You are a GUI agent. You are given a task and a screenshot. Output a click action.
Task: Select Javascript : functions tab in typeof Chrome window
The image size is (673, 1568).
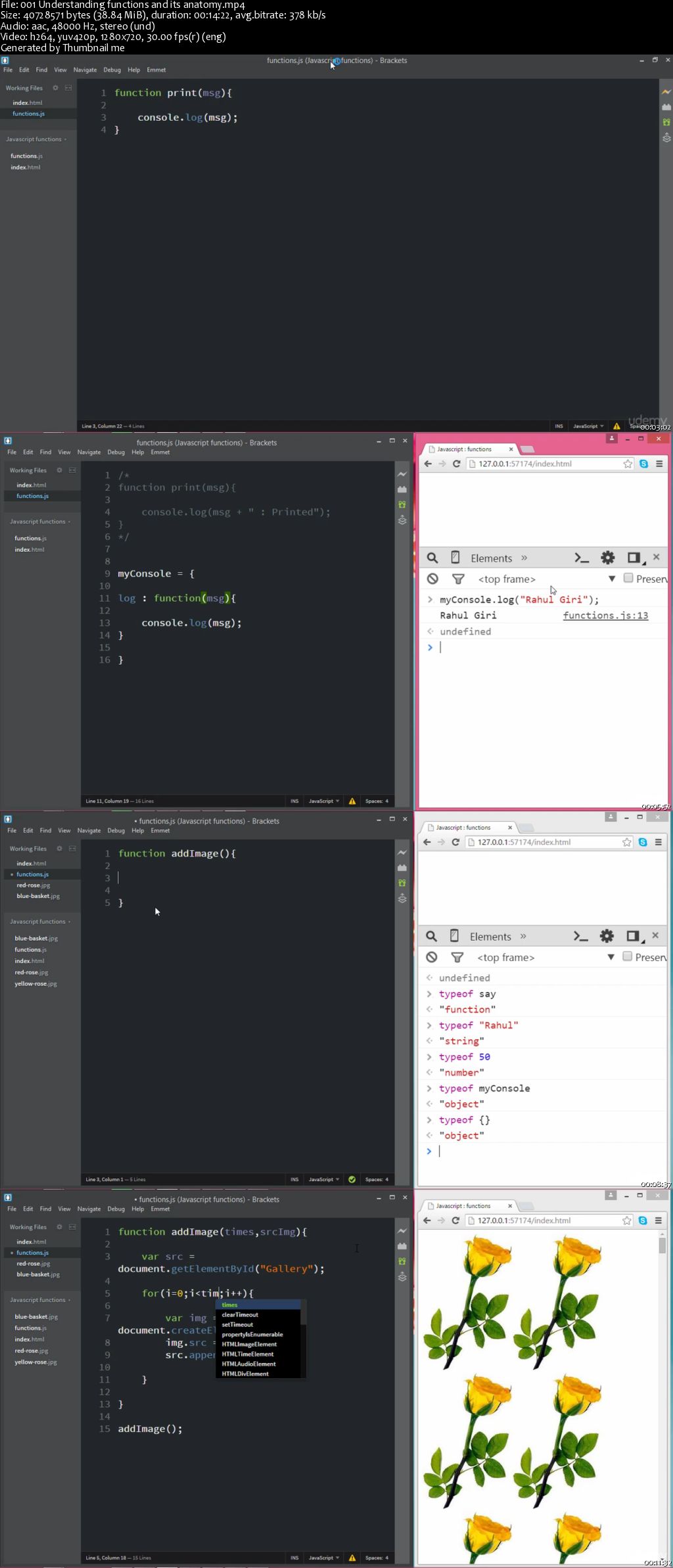pos(468,828)
